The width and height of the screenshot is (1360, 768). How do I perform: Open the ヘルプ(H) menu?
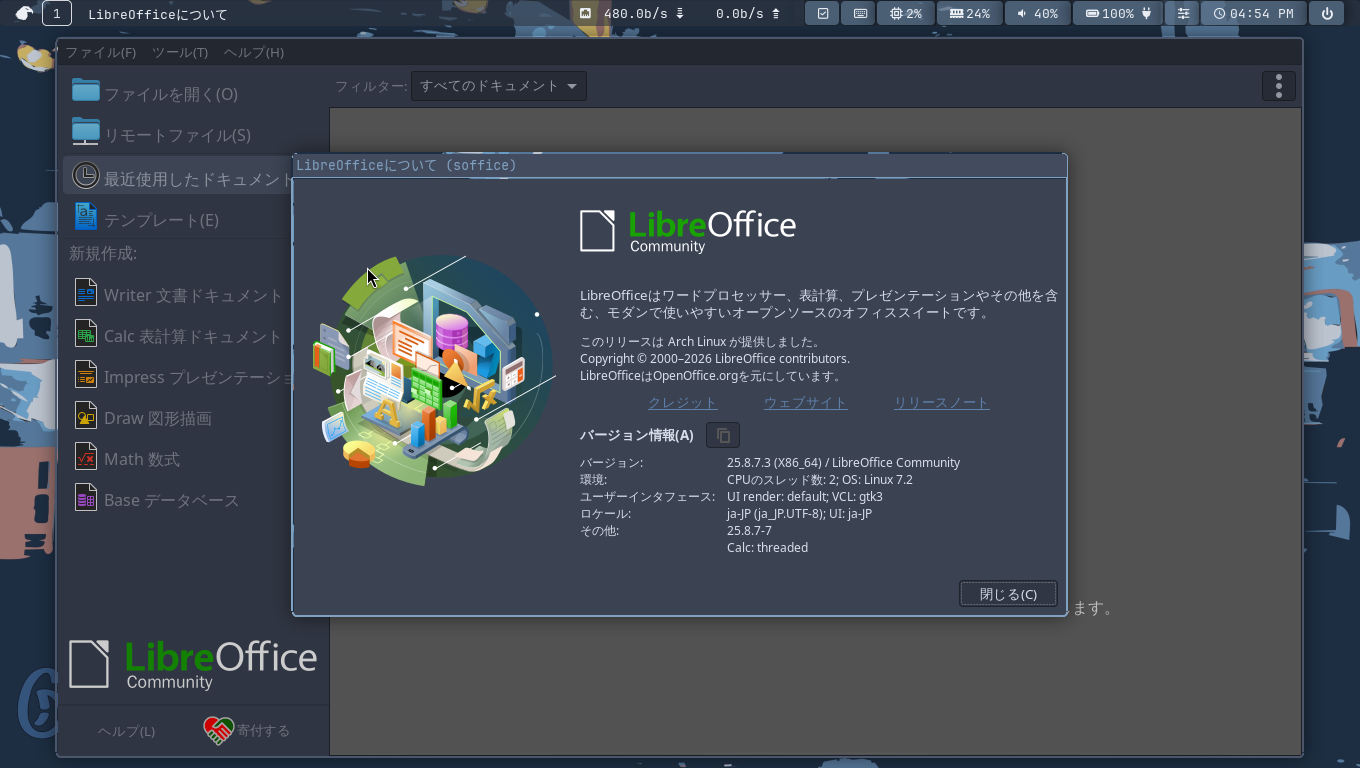(254, 52)
